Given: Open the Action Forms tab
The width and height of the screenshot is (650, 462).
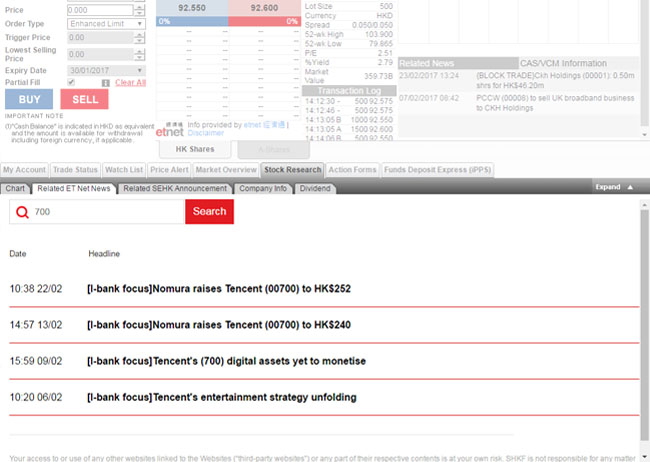Looking at the screenshot, I should [x=352, y=170].
